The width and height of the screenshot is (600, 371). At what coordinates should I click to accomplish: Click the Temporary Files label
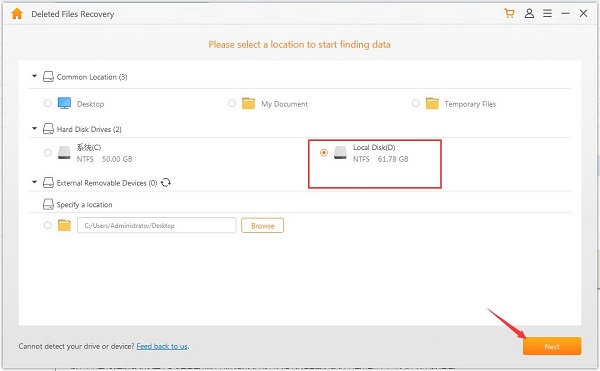[470, 104]
